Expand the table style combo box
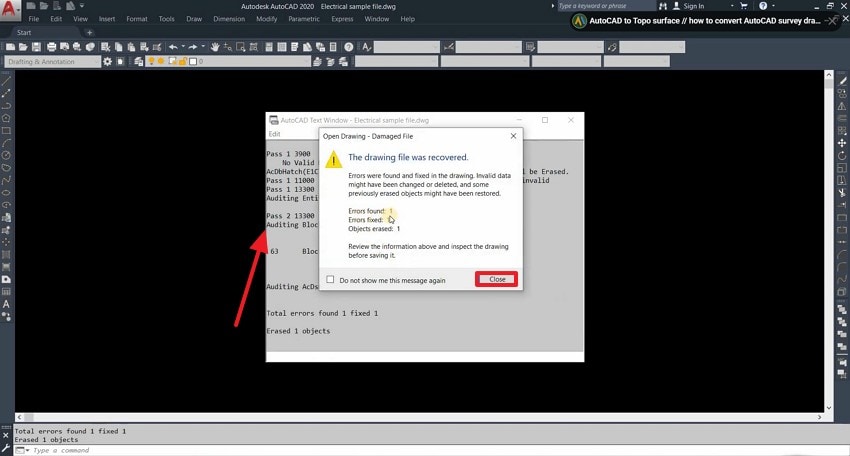Viewport: 850px width, 456px height. click(x=600, y=47)
